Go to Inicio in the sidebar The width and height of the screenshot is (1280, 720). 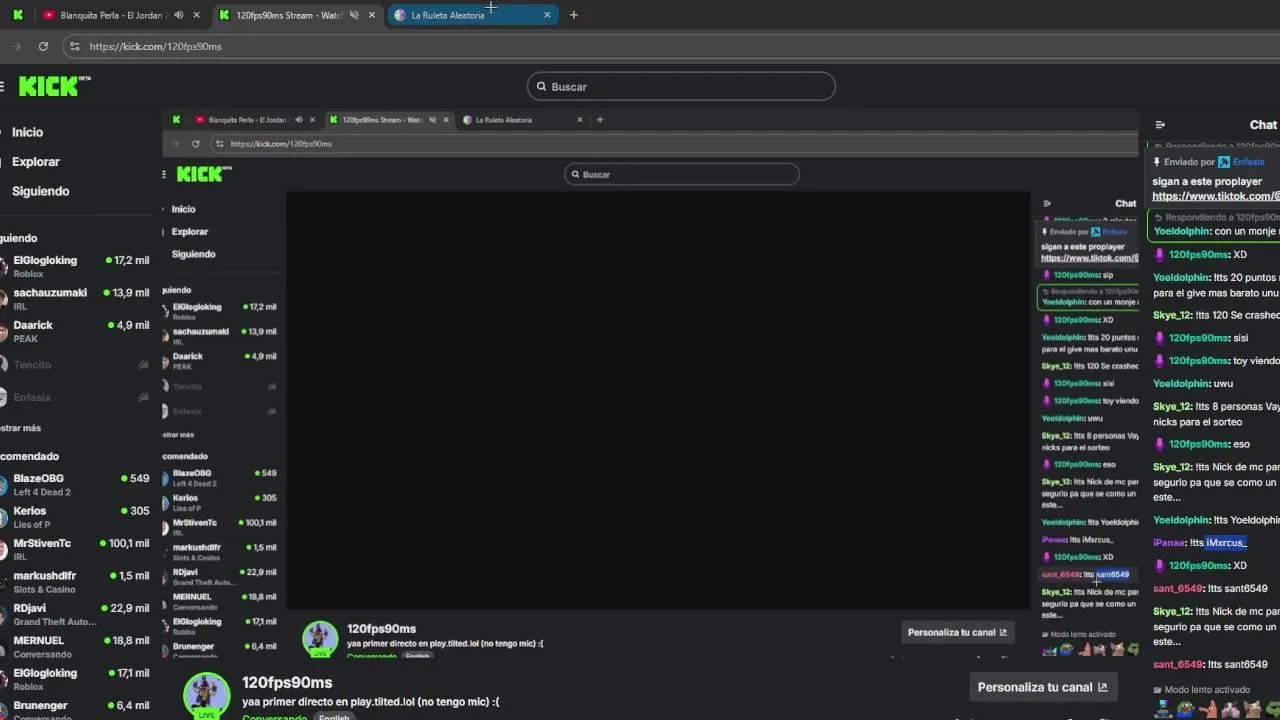click(x=27, y=132)
